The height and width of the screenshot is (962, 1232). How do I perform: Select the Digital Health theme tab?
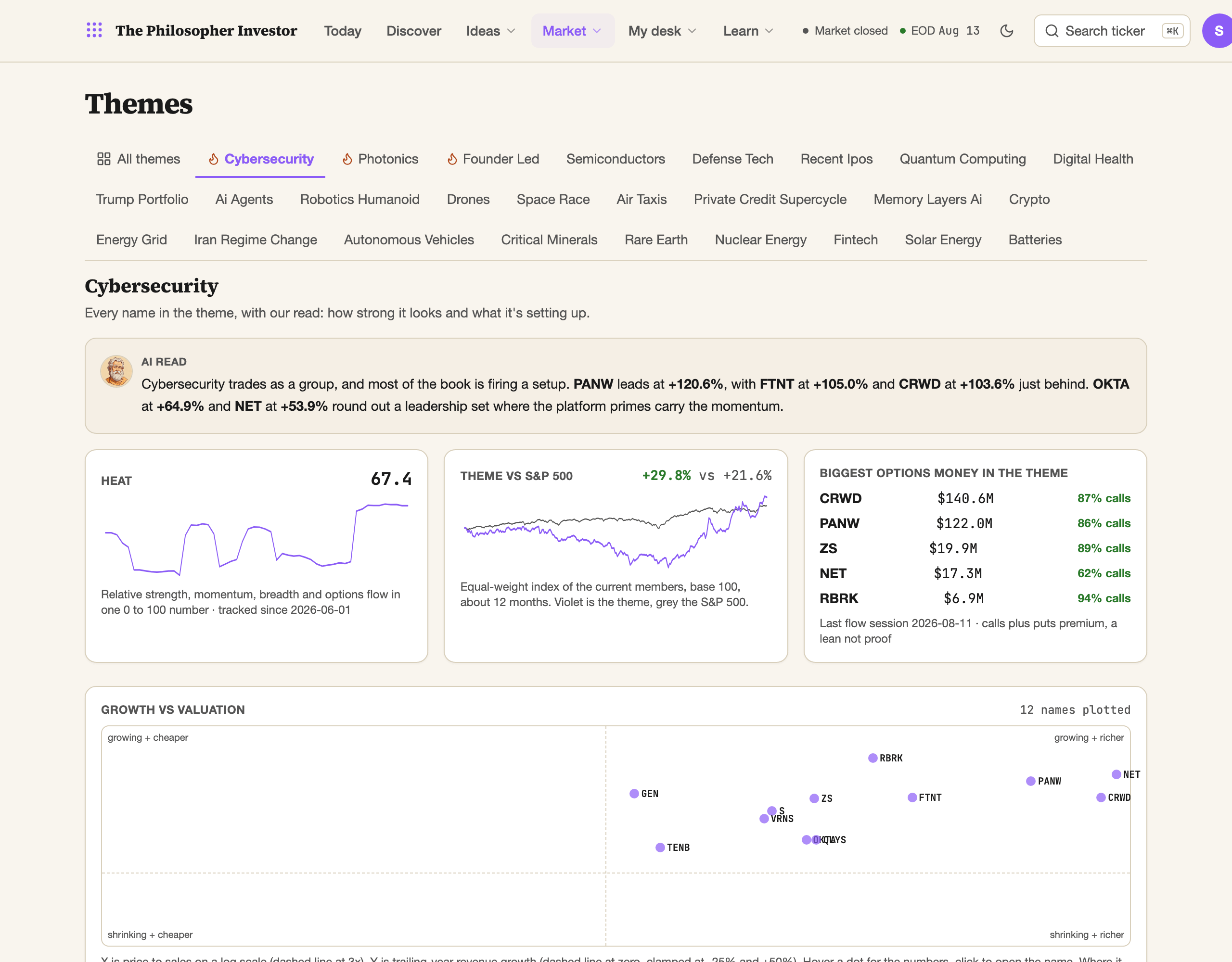point(1092,159)
